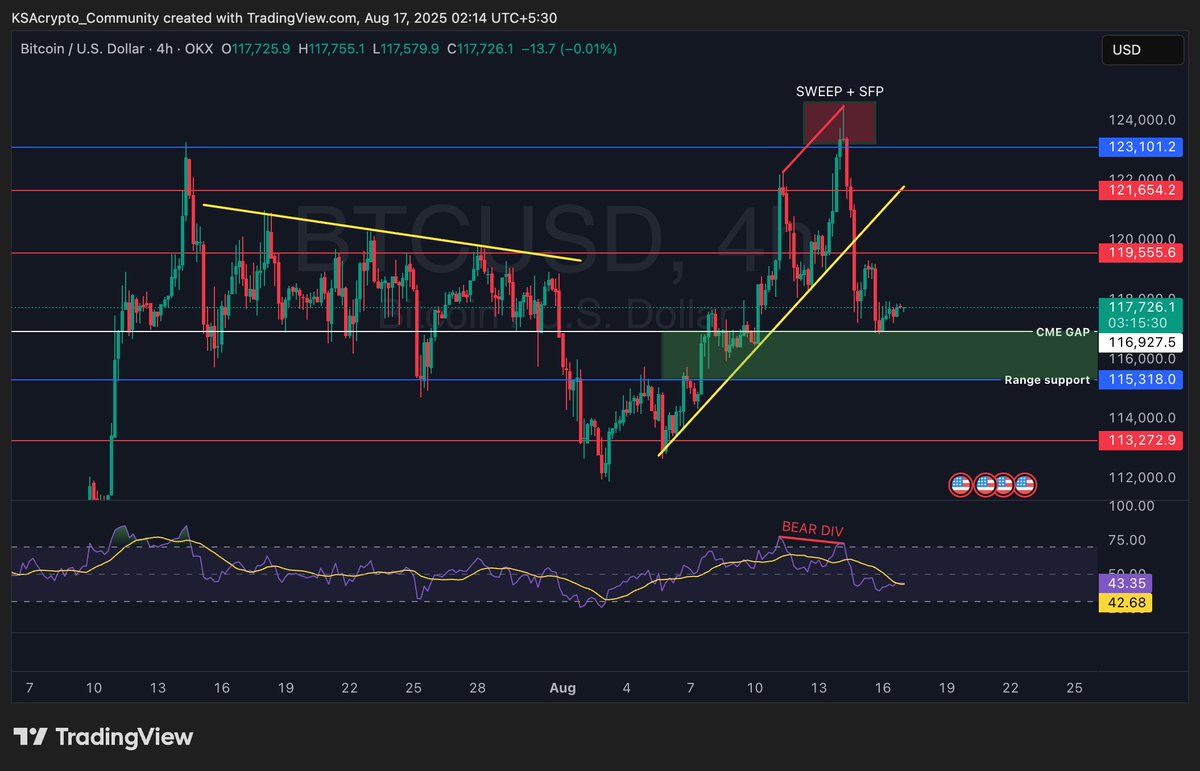
Task: Click the leftmost US flag event icon
Action: pyautogui.click(x=961, y=484)
